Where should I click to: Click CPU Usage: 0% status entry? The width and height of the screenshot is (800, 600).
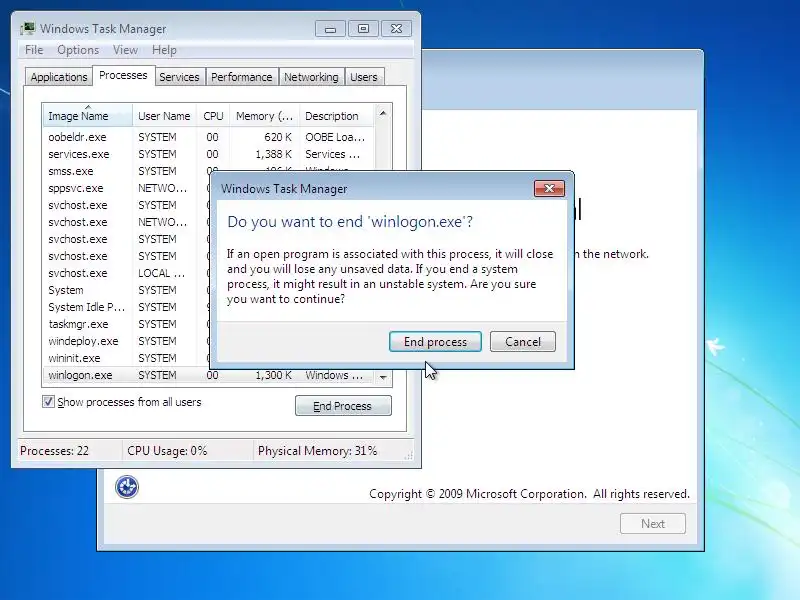(x=167, y=451)
